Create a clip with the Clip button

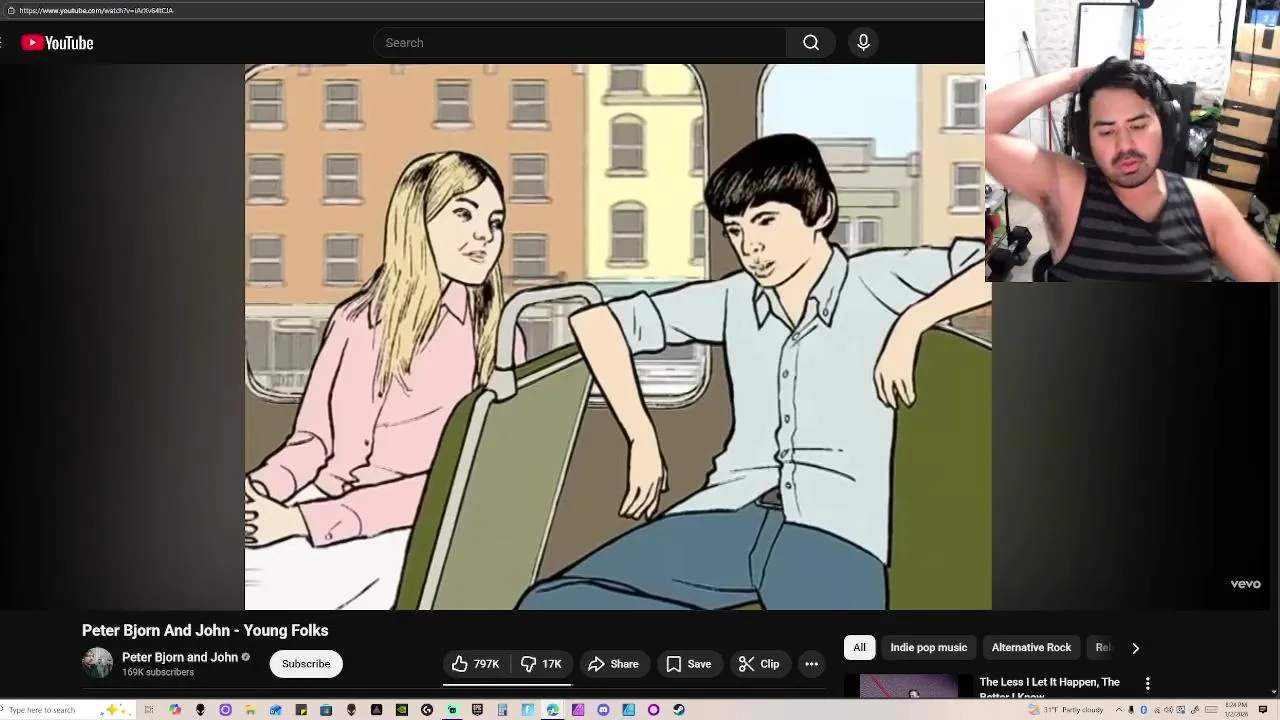tap(758, 664)
